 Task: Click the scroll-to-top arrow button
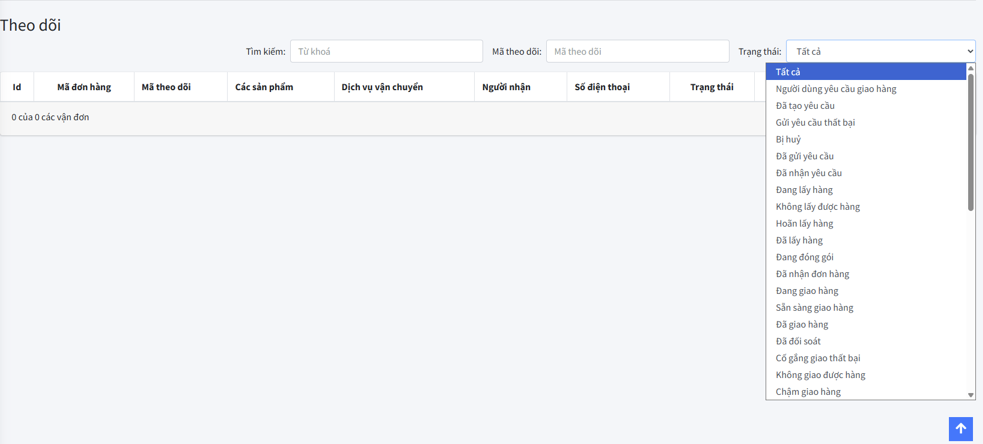pyautogui.click(x=960, y=429)
